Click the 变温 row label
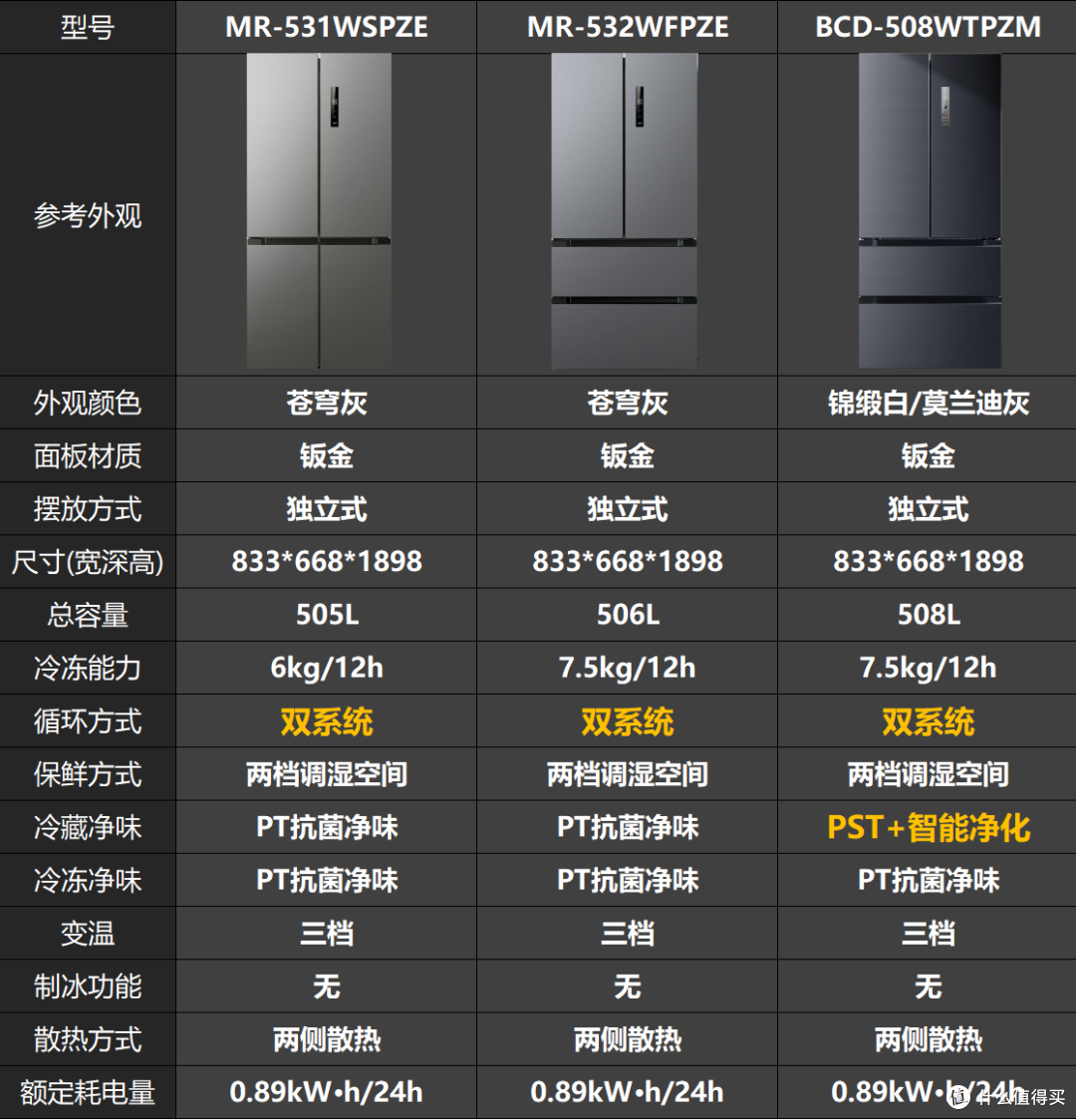Viewport: 1076px width, 1120px height. tap(88, 934)
